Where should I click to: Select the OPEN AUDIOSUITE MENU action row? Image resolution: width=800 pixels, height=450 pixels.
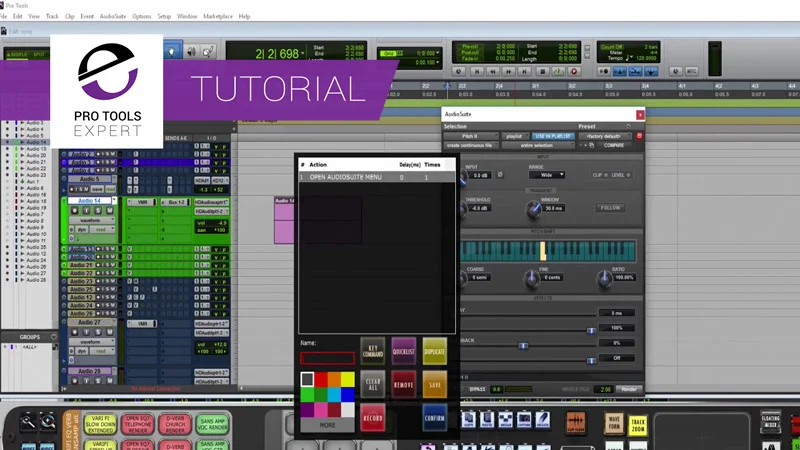377,177
